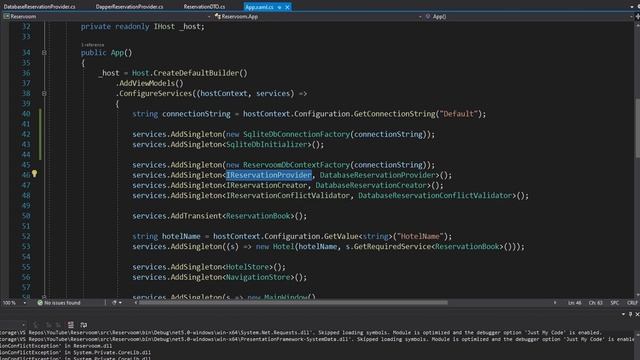Click DatabaseReservationCreator on line 47
This screenshot has height=360, width=640.
tap(371, 185)
